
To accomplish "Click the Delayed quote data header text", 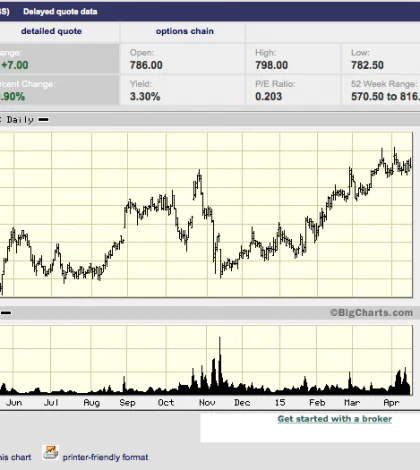I will pyautogui.click(x=60, y=12).
